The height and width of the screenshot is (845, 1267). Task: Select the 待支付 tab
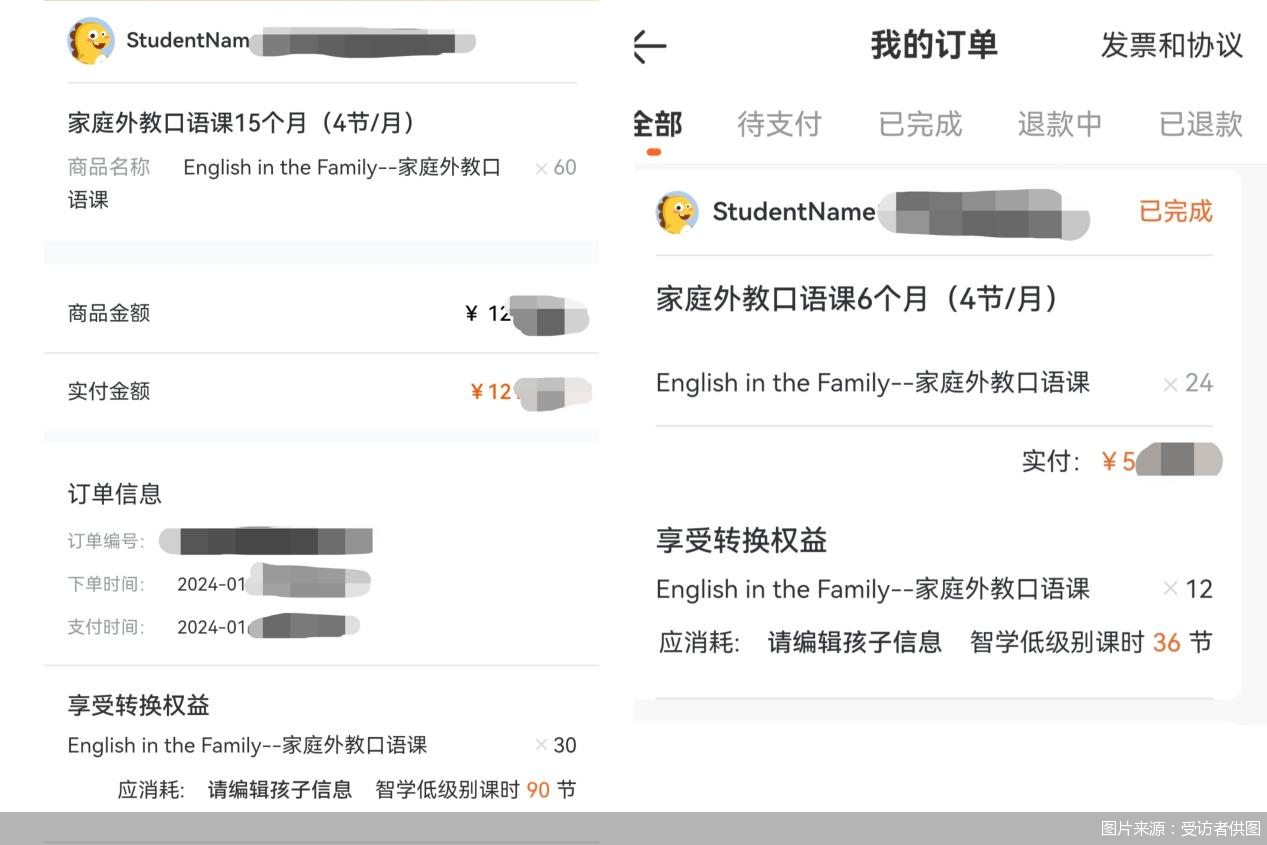(780, 124)
